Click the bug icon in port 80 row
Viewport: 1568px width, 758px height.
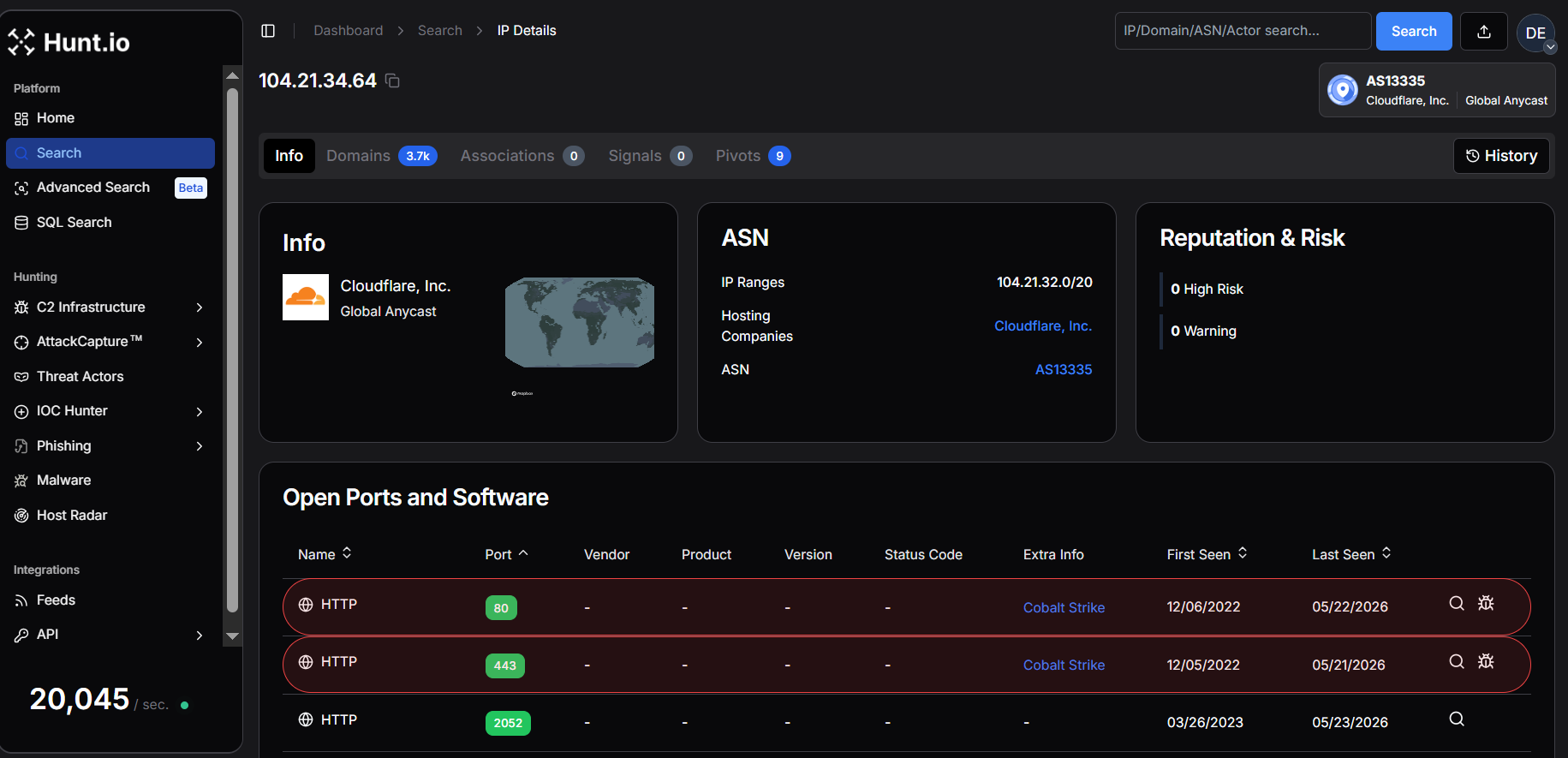(x=1486, y=603)
